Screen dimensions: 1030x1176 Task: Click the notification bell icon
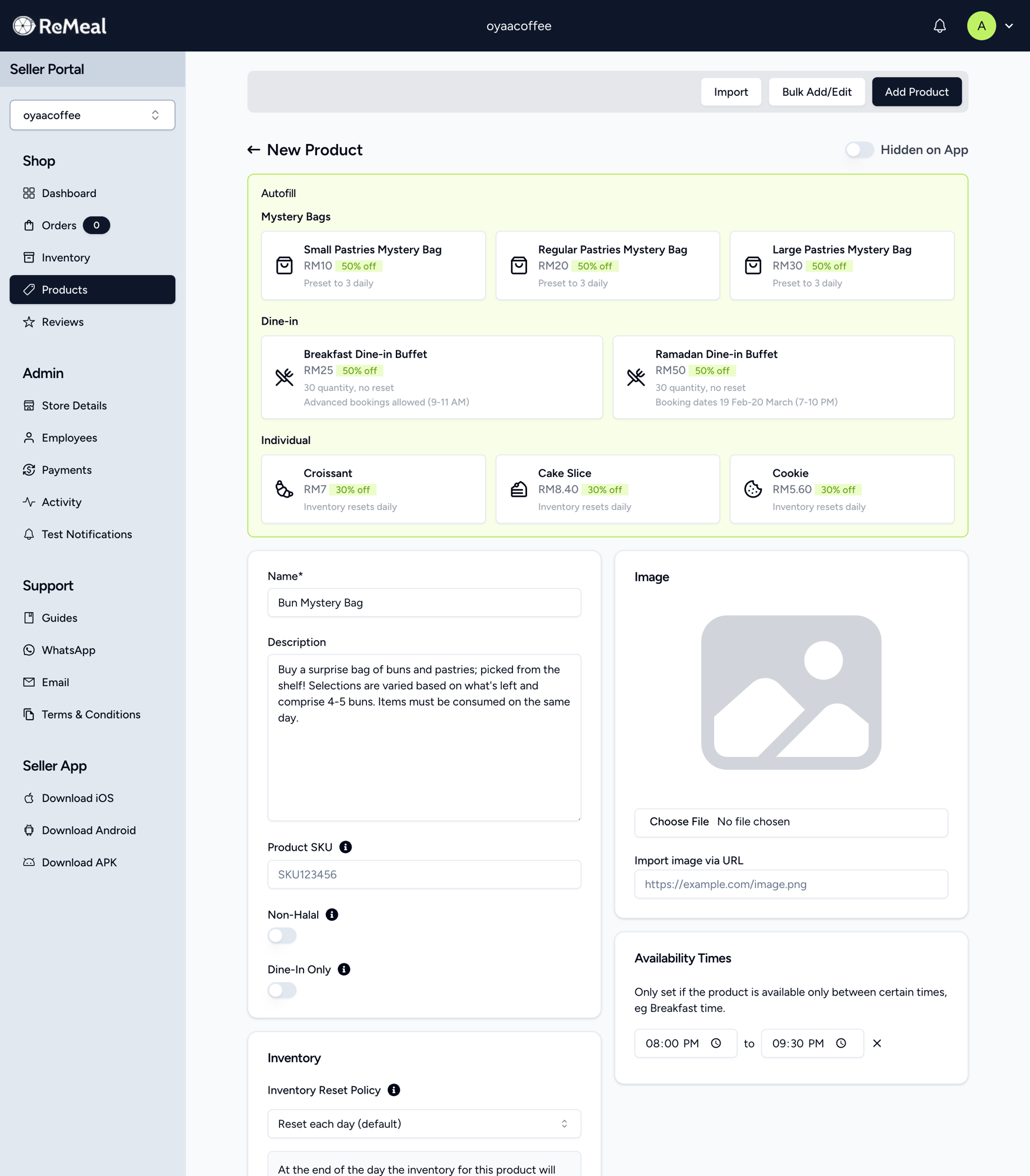(939, 26)
